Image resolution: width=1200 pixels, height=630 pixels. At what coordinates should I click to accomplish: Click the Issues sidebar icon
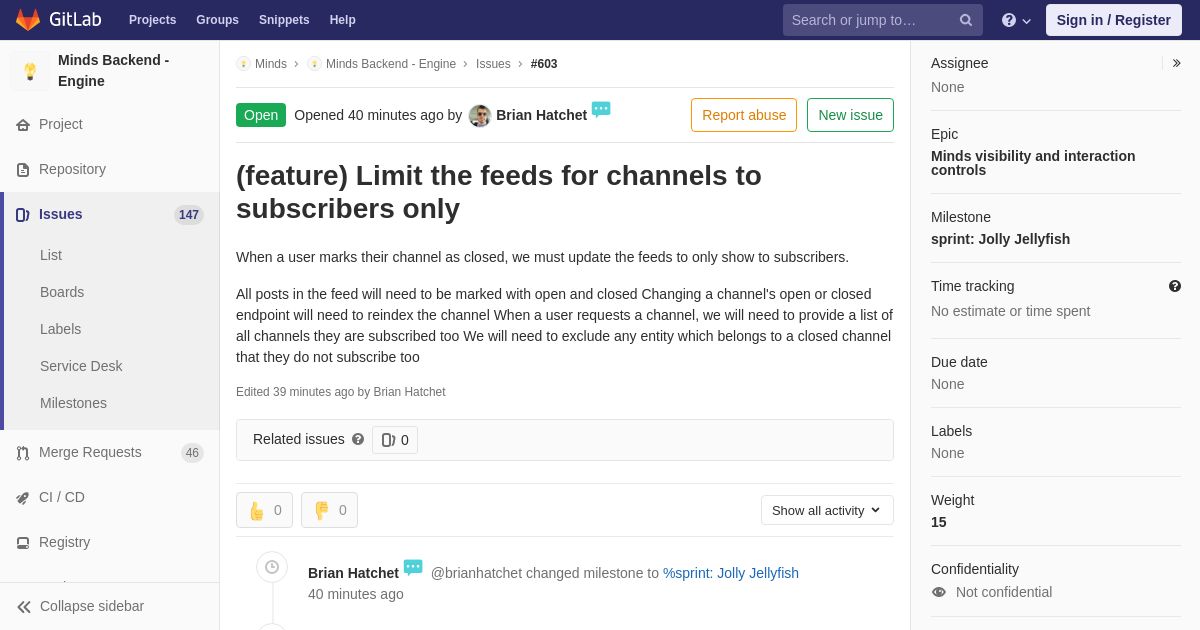click(x=23, y=215)
